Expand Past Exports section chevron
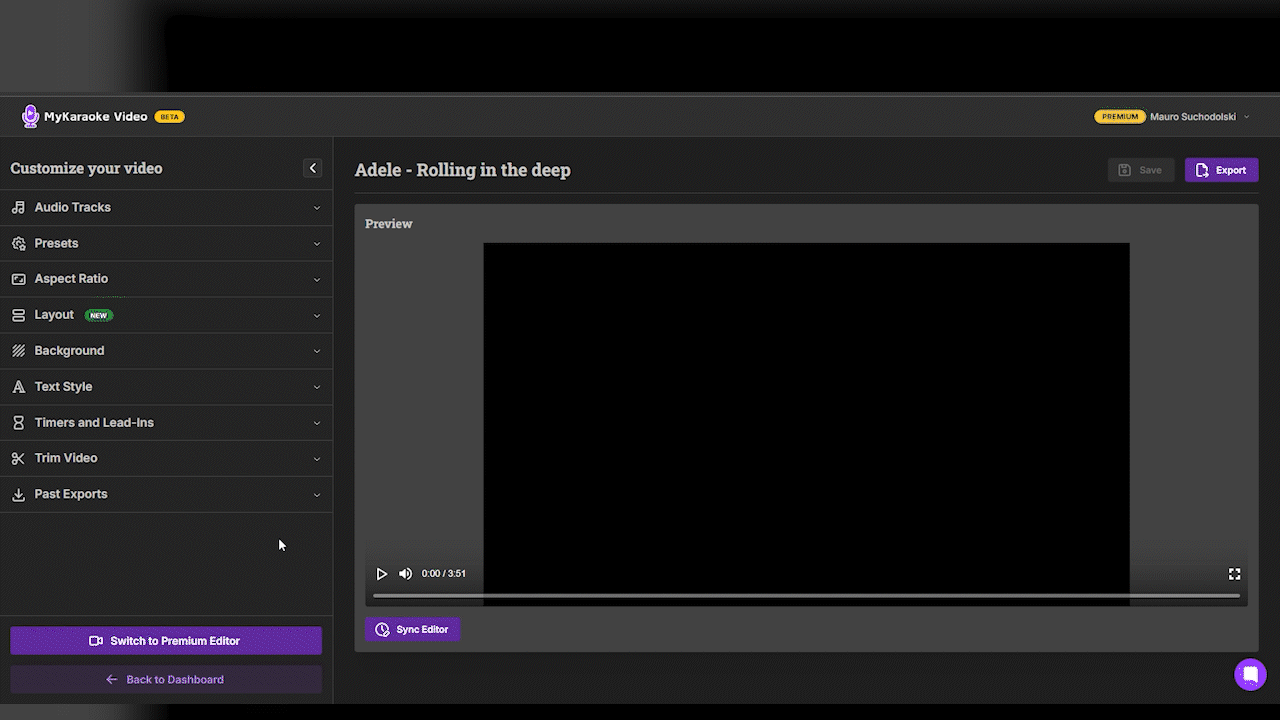 click(317, 495)
